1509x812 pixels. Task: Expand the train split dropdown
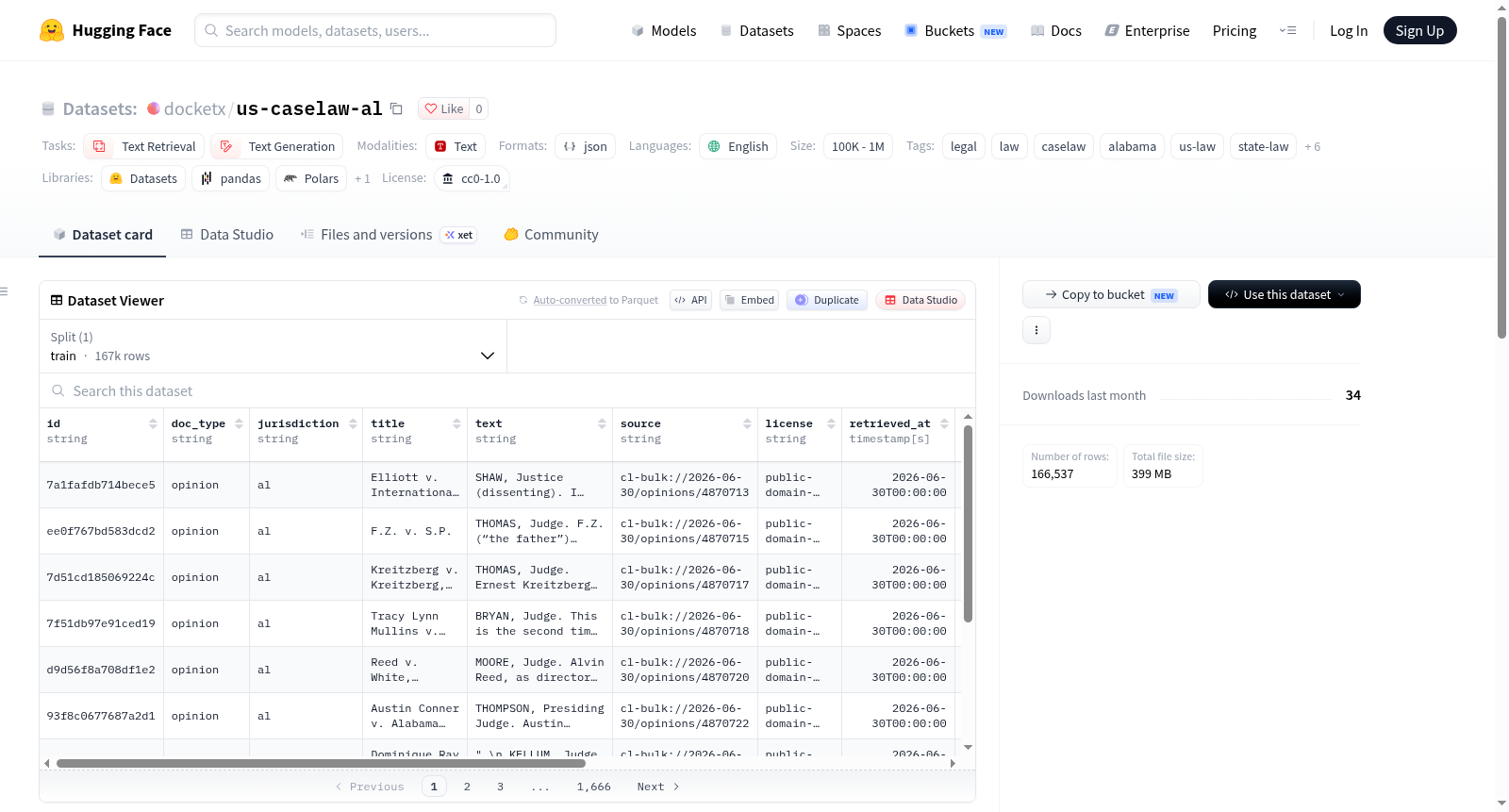[x=273, y=346]
